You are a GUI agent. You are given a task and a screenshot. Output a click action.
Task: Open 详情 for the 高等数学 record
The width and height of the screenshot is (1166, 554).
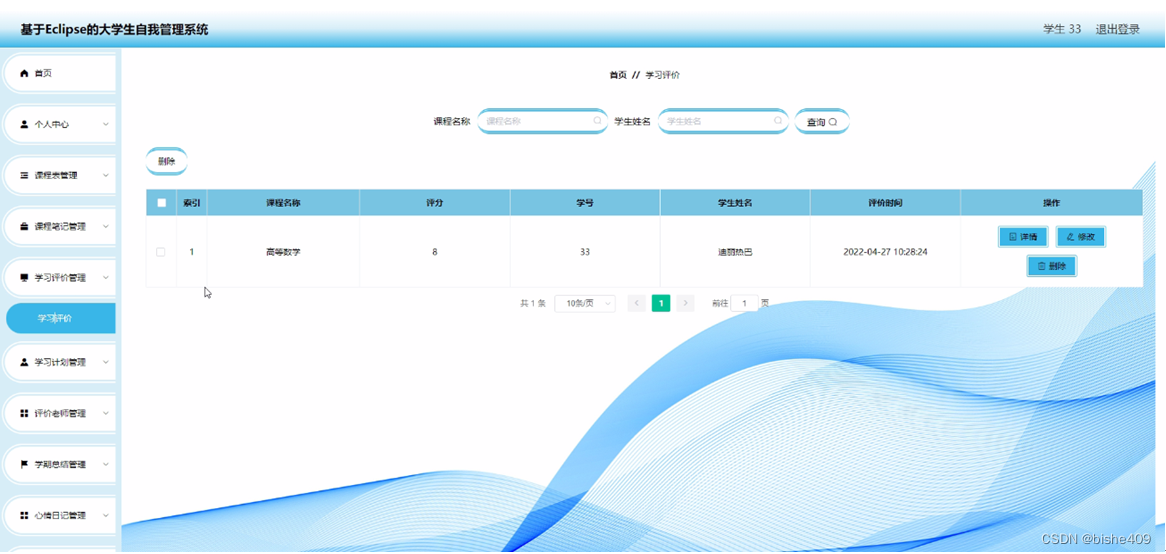(1023, 236)
